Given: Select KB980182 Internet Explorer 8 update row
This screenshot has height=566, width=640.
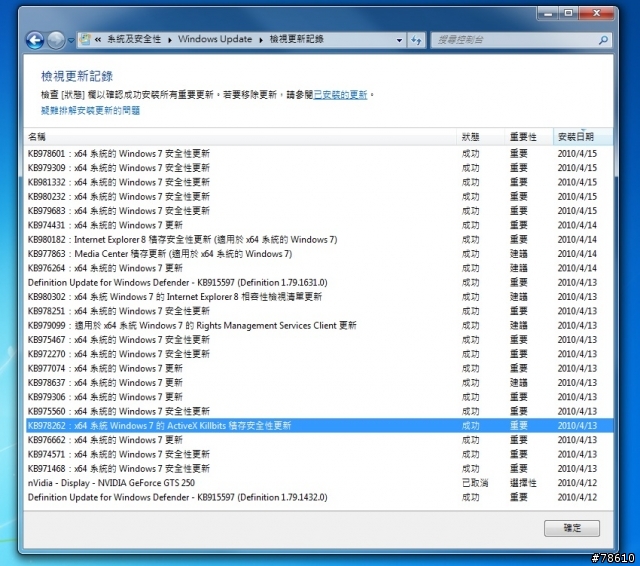Looking at the screenshot, I should (319, 240).
